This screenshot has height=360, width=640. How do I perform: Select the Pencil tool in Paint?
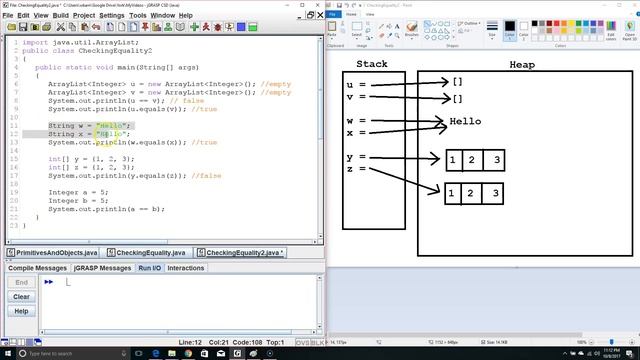pos(381,26)
